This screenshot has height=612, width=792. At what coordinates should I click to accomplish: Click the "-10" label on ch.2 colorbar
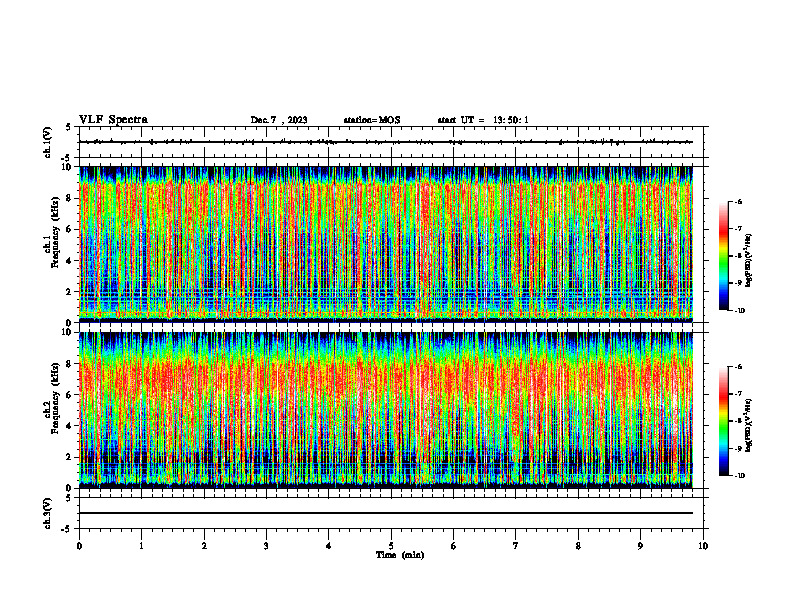click(738, 476)
